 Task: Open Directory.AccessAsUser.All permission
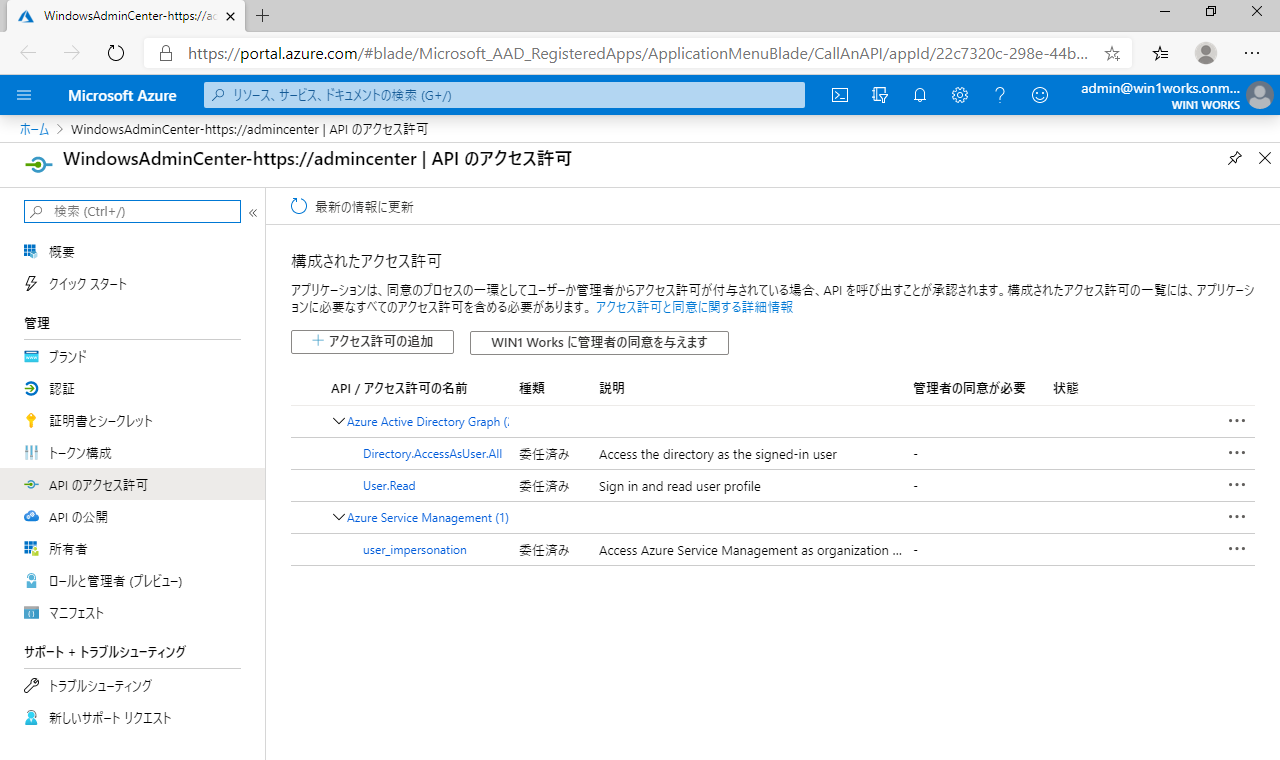point(432,454)
